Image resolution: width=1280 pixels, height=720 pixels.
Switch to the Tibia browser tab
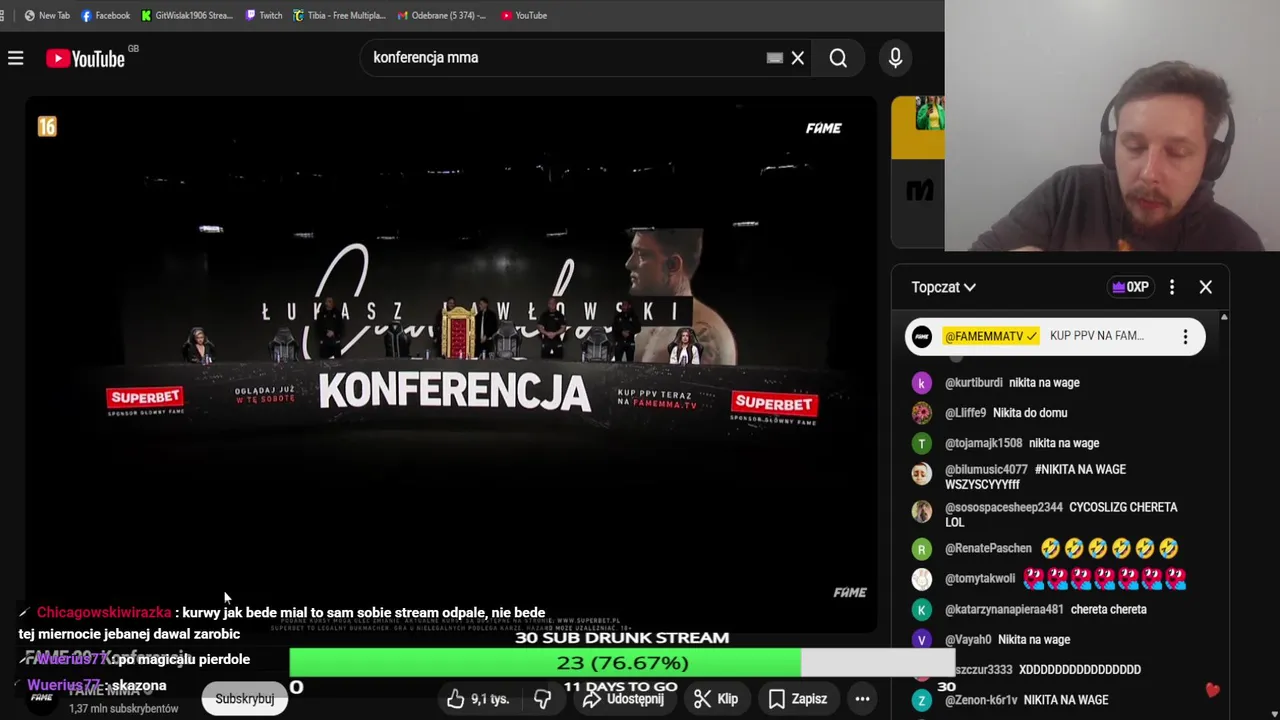(340, 15)
